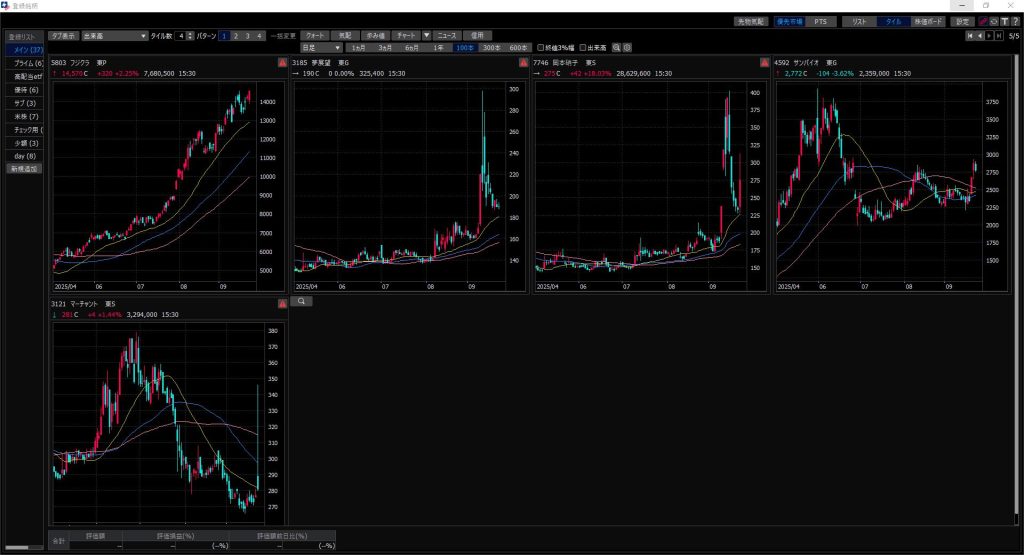Click the help question mark icon
The image size is (1024, 555).
click(1015, 21)
